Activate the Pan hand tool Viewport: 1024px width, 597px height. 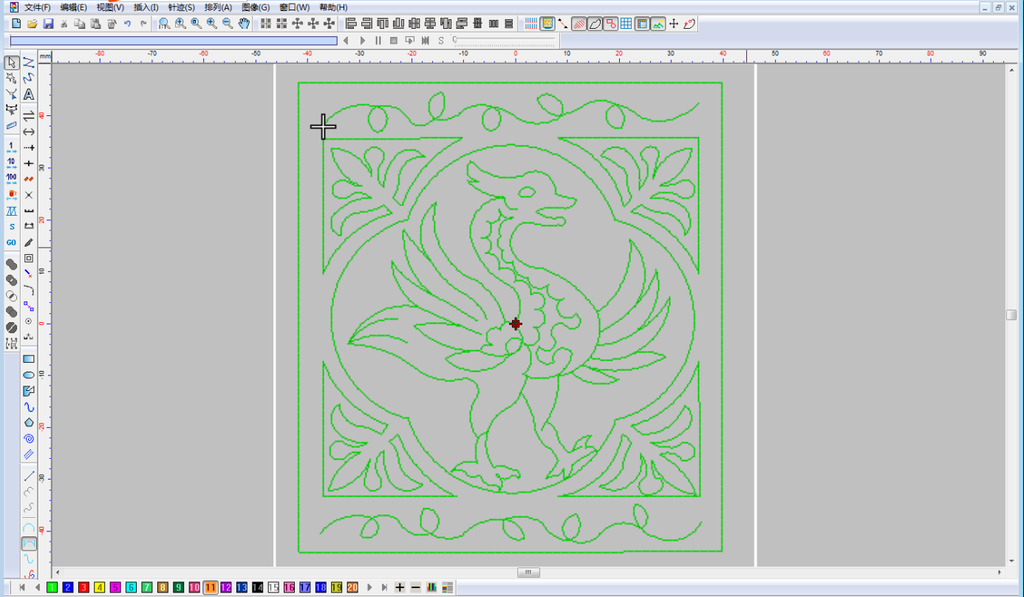coord(244,22)
